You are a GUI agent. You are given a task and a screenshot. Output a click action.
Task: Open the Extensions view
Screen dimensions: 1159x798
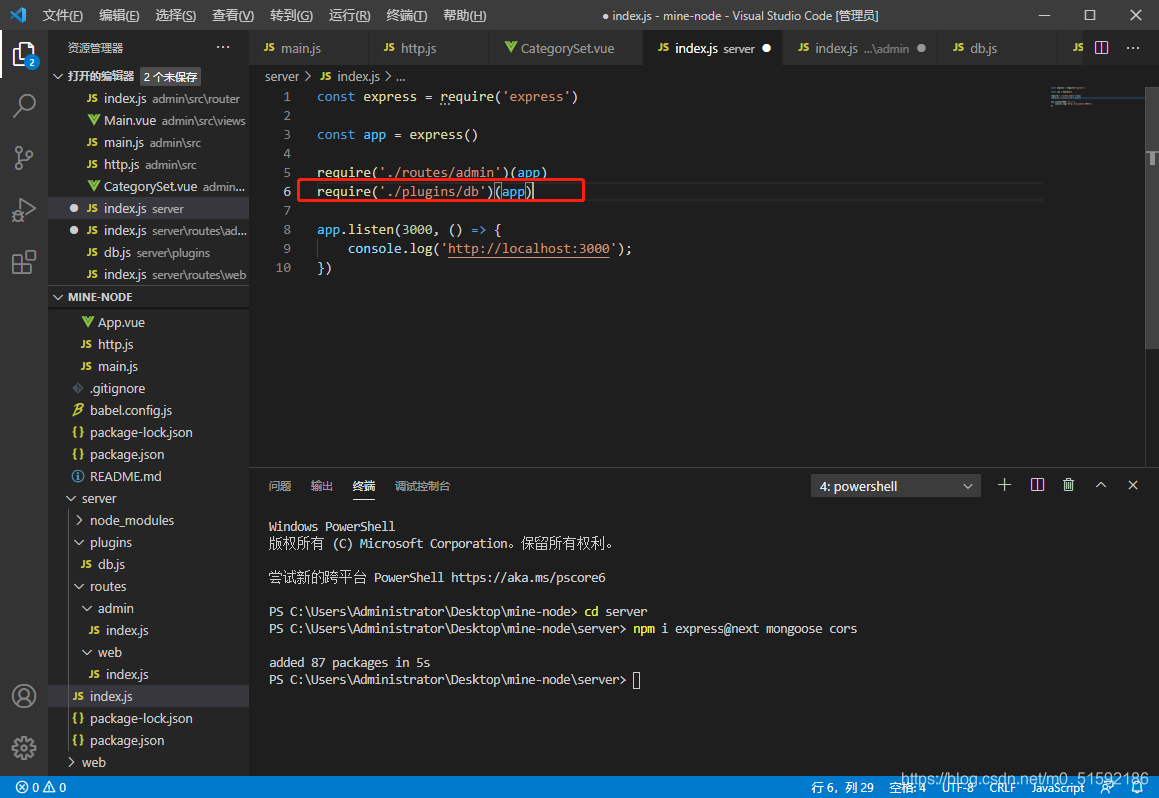[24, 263]
